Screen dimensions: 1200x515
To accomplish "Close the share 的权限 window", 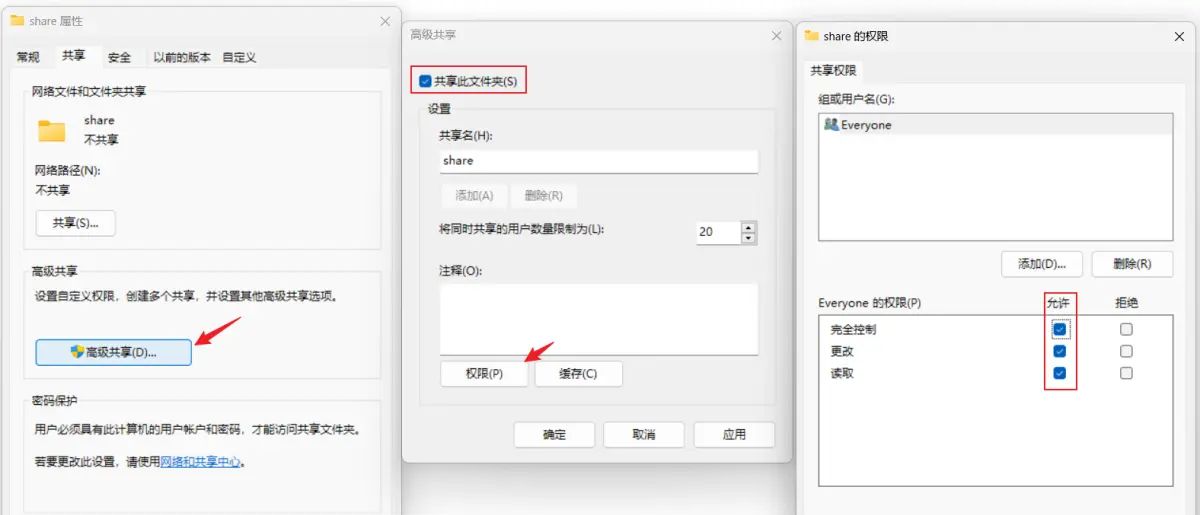I will tap(1179, 36).
